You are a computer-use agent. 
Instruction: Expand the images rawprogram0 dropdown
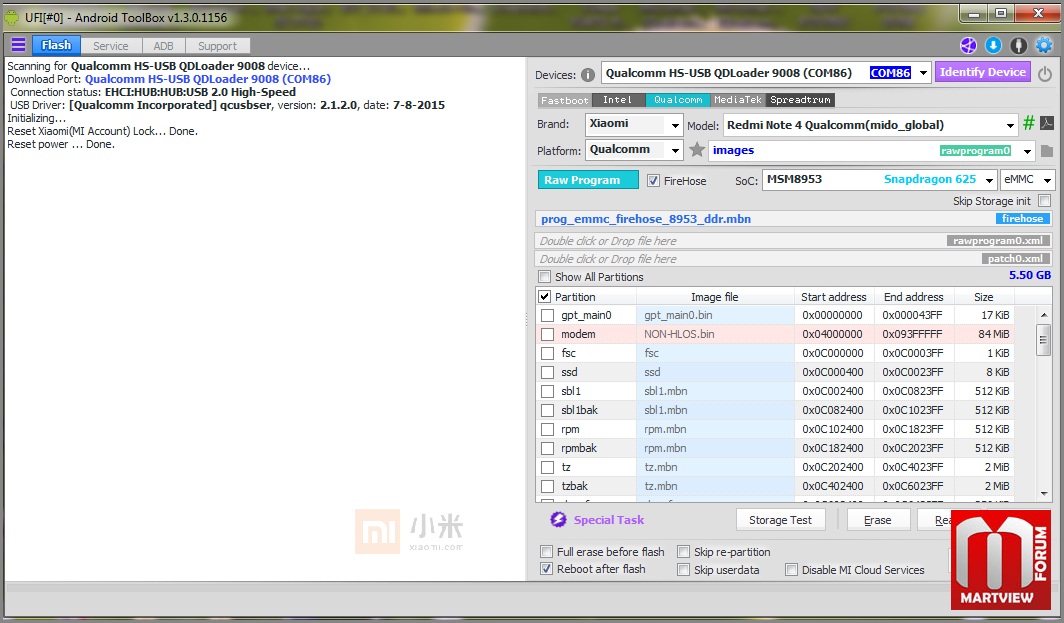click(x=1027, y=151)
